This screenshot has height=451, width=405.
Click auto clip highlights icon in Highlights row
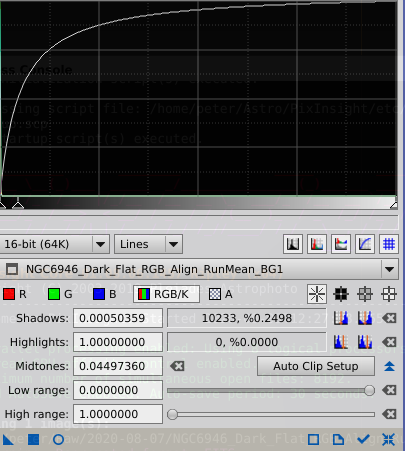tap(341, 342)
